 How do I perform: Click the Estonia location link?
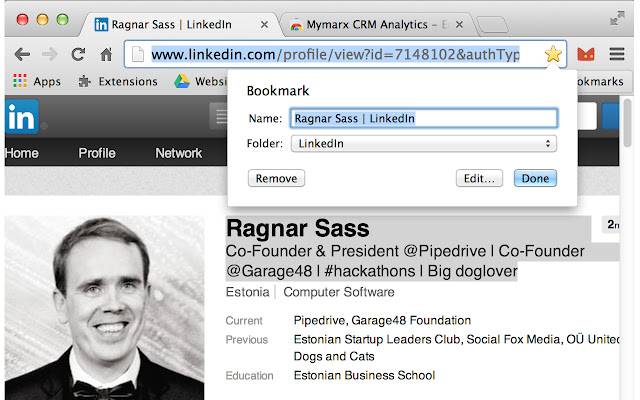coord(247,292)
